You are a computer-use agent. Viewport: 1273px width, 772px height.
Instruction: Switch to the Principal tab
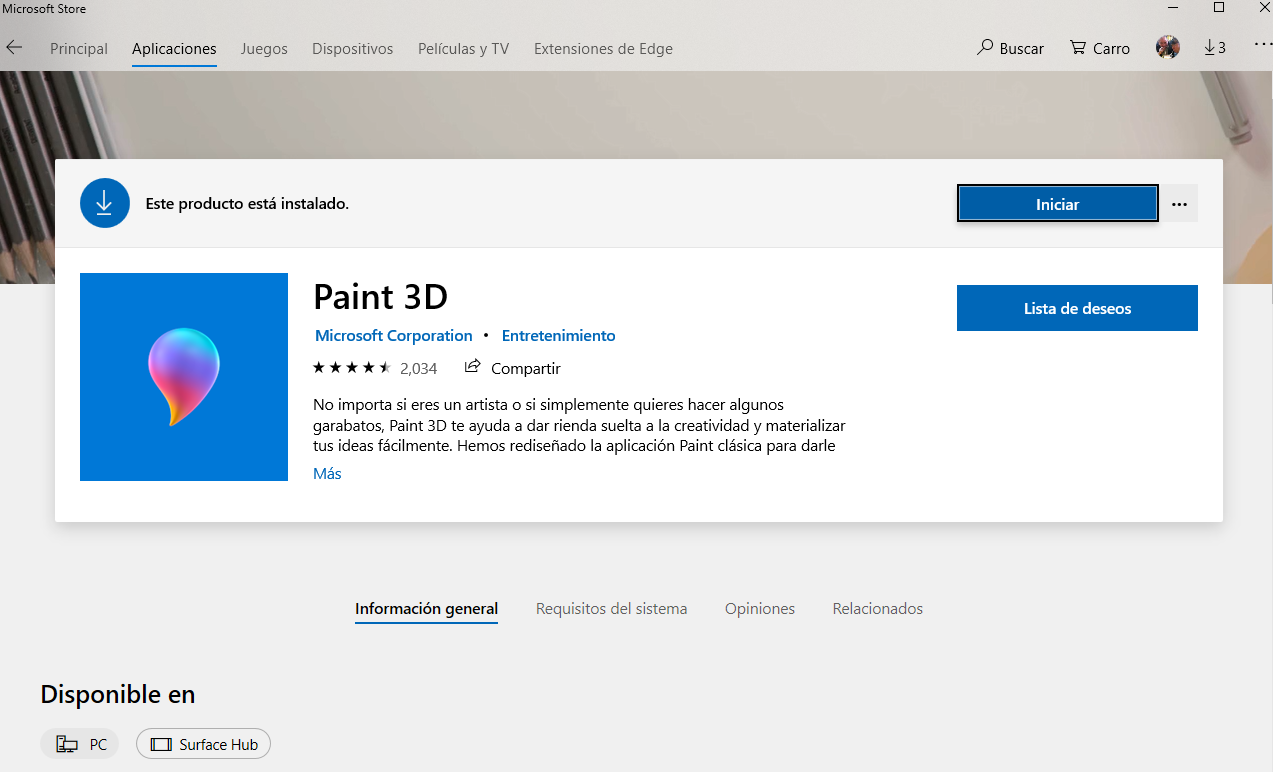79,48
